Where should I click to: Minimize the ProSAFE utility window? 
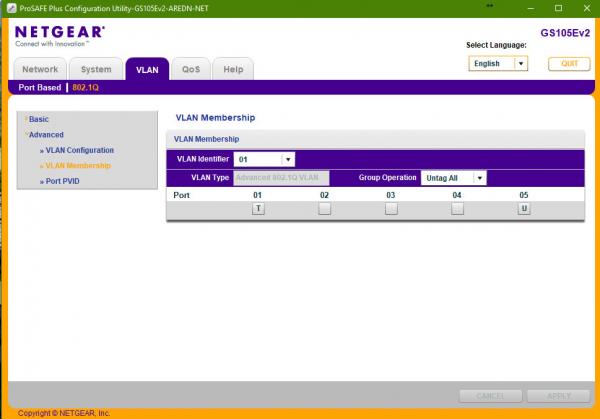[530, 8]
